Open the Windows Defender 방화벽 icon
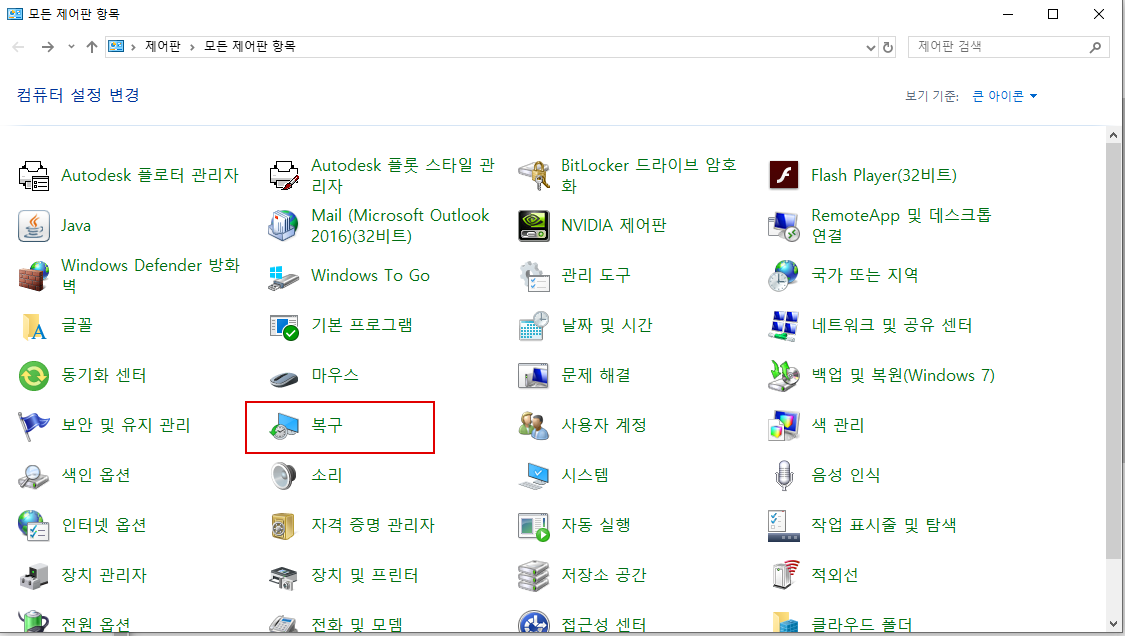1125x636 pixels. click(34, 276)
